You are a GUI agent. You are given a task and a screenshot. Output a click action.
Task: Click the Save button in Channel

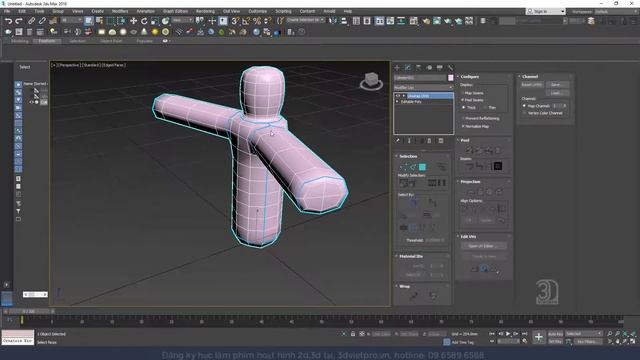[x=557, y=84]
